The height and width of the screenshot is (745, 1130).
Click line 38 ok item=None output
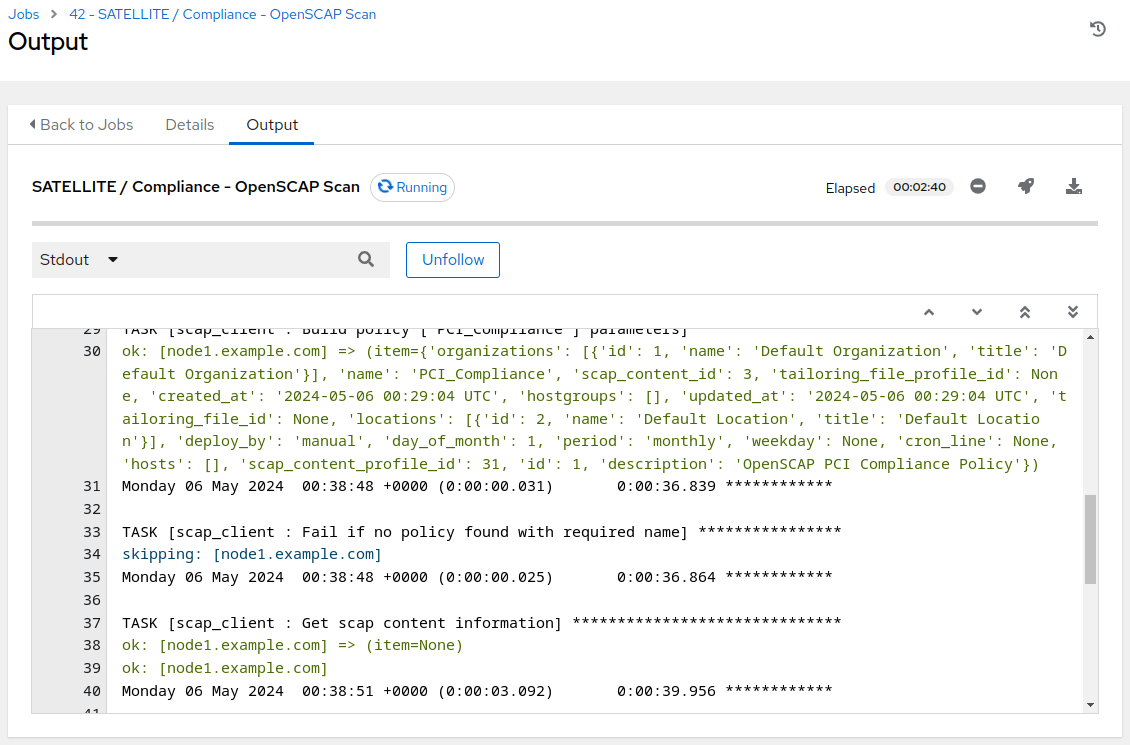tap(292, 645)
